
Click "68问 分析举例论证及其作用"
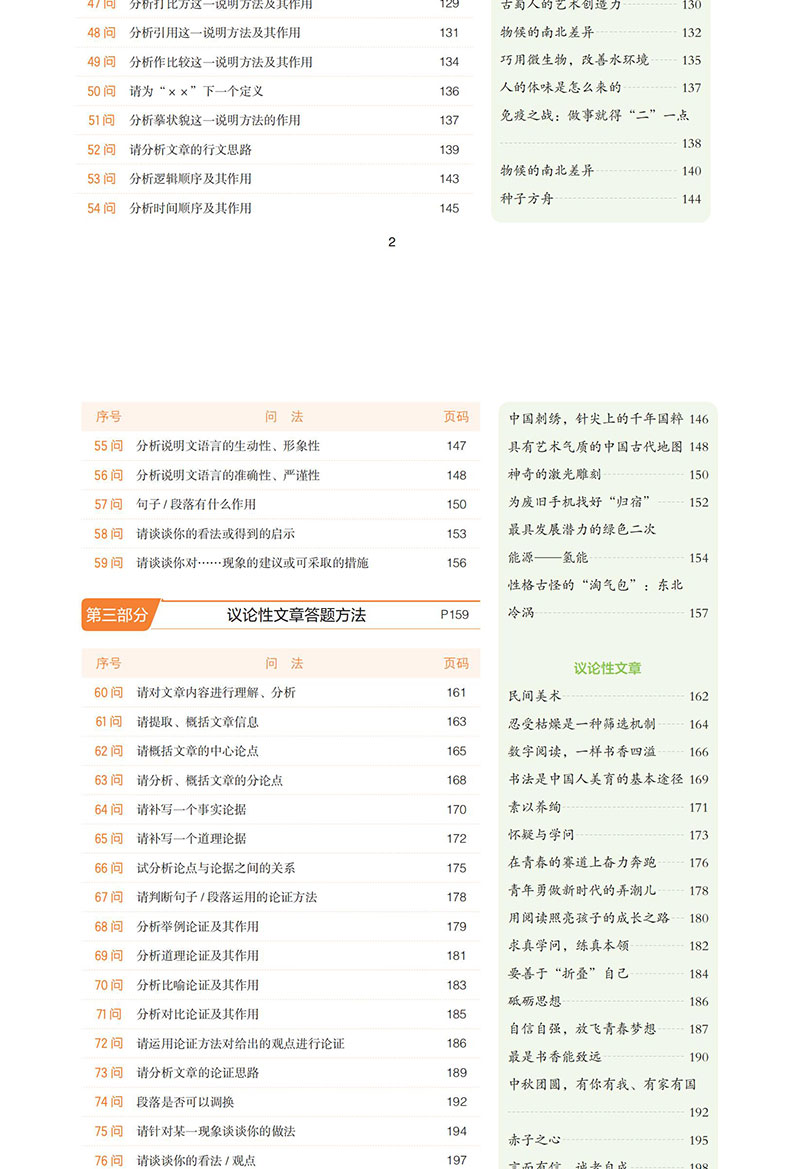(280, 927)
